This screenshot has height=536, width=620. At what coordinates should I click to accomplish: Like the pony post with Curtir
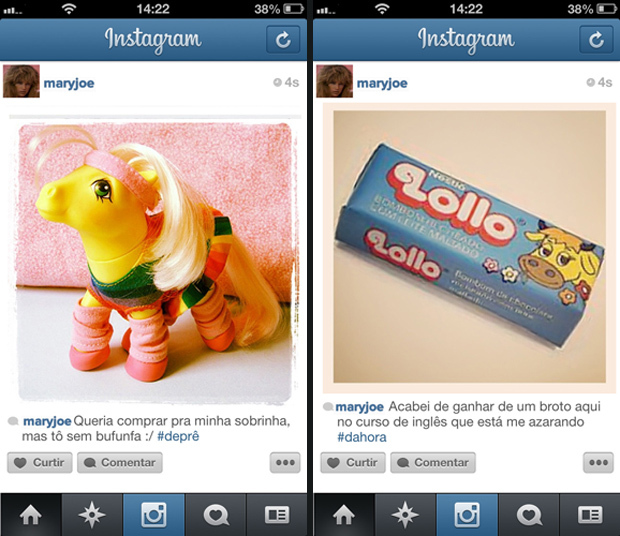(40, 462)
